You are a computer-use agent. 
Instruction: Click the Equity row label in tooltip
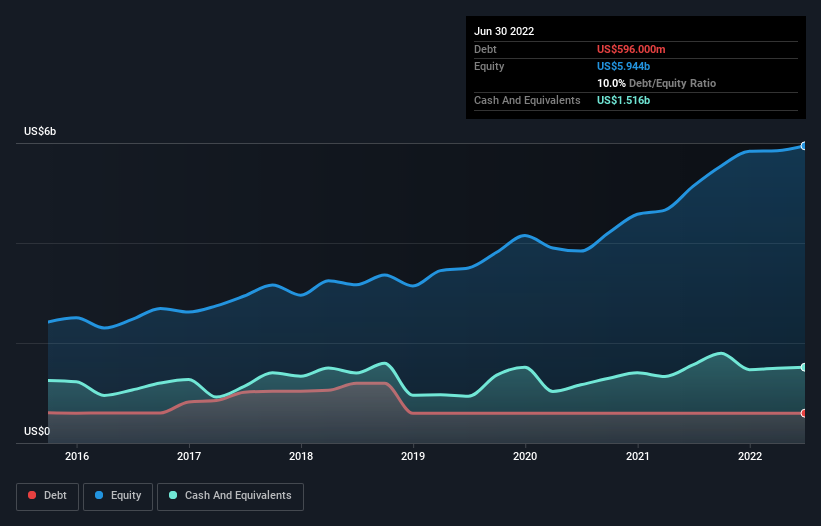pos(489,66)
